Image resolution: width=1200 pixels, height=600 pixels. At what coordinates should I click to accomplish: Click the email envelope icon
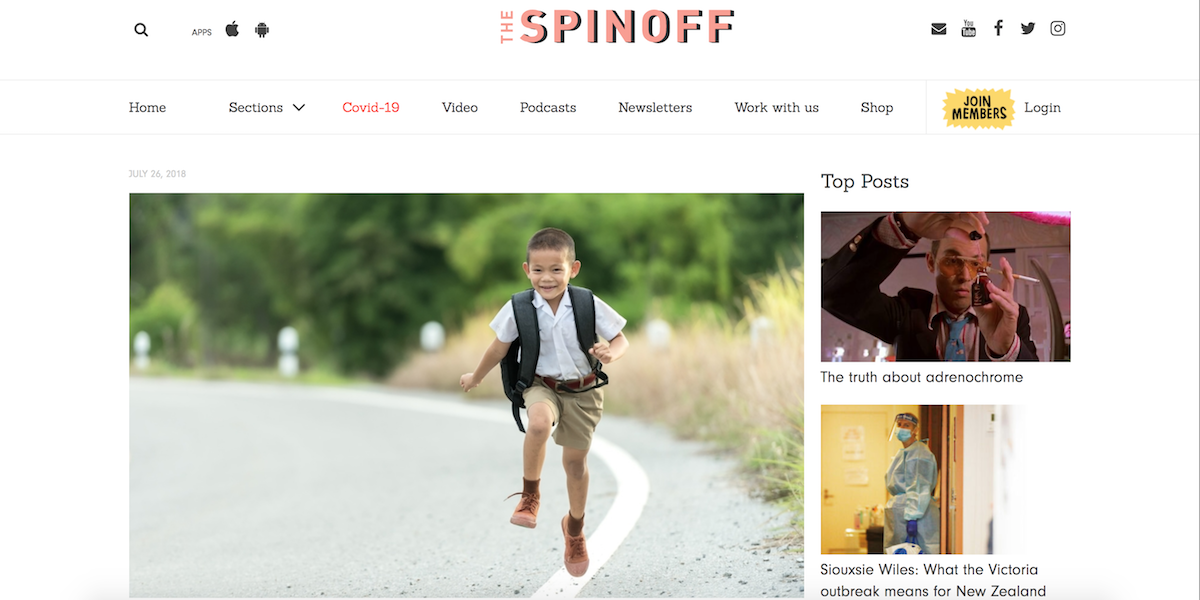938,29
